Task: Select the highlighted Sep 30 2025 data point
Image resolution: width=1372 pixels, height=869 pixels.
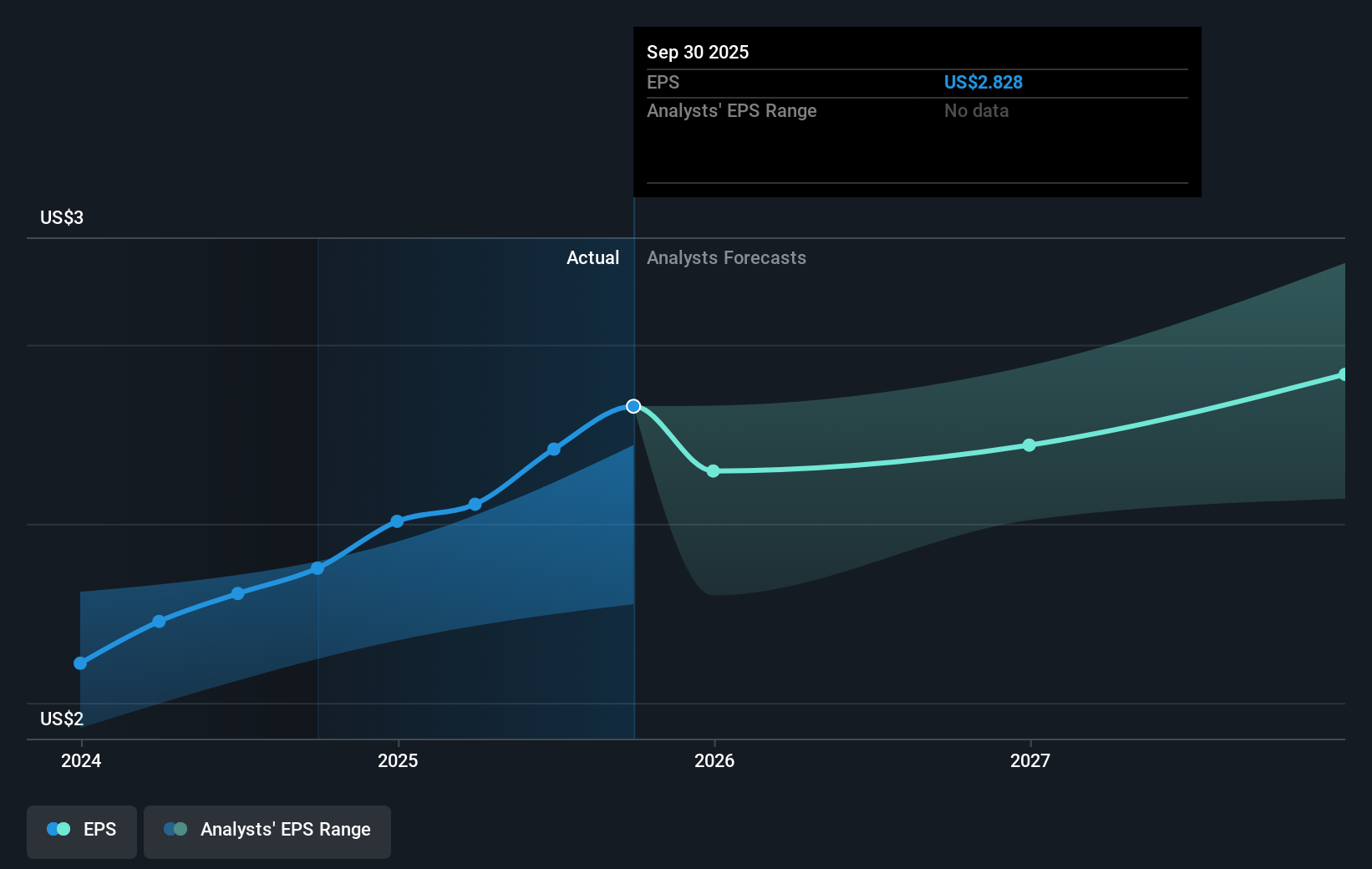Action: click(x=633, y=406)
